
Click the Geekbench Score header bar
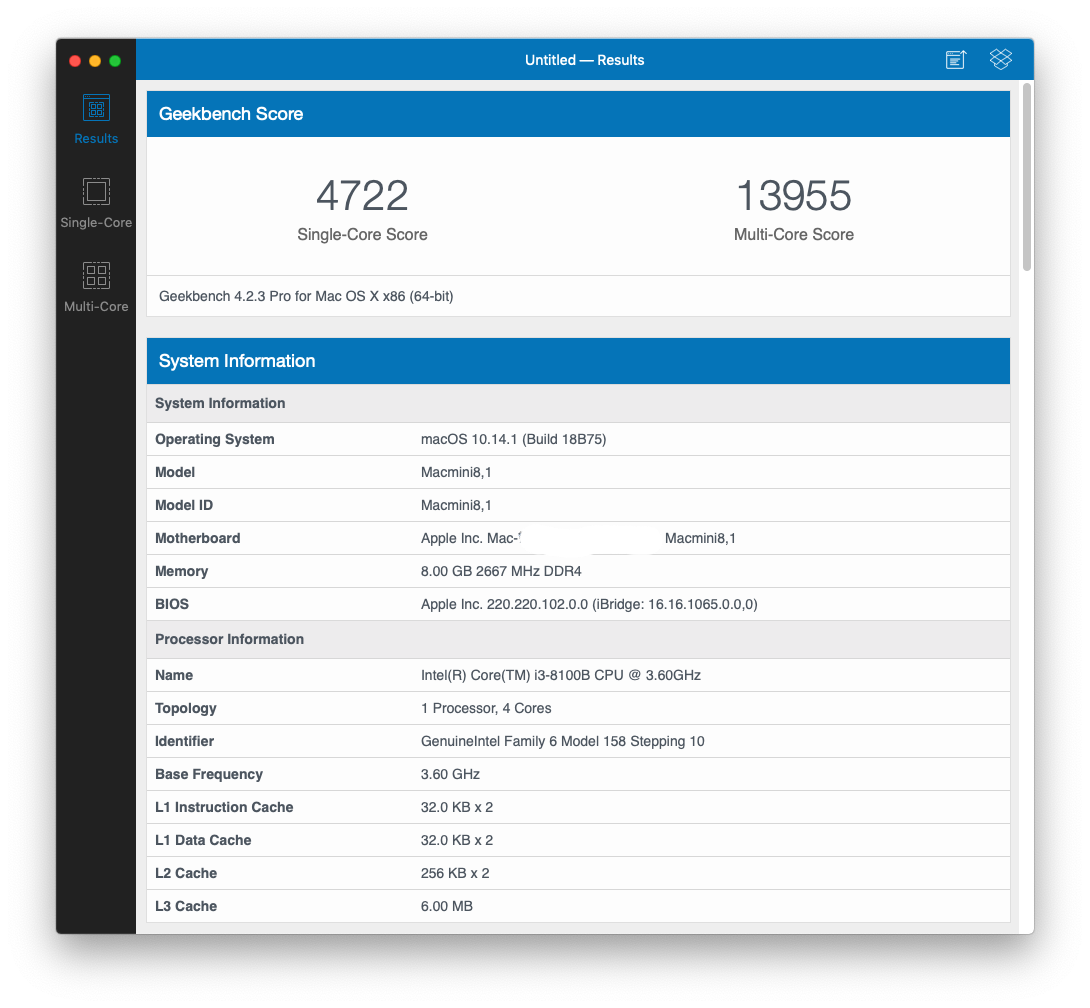[578, 113]
